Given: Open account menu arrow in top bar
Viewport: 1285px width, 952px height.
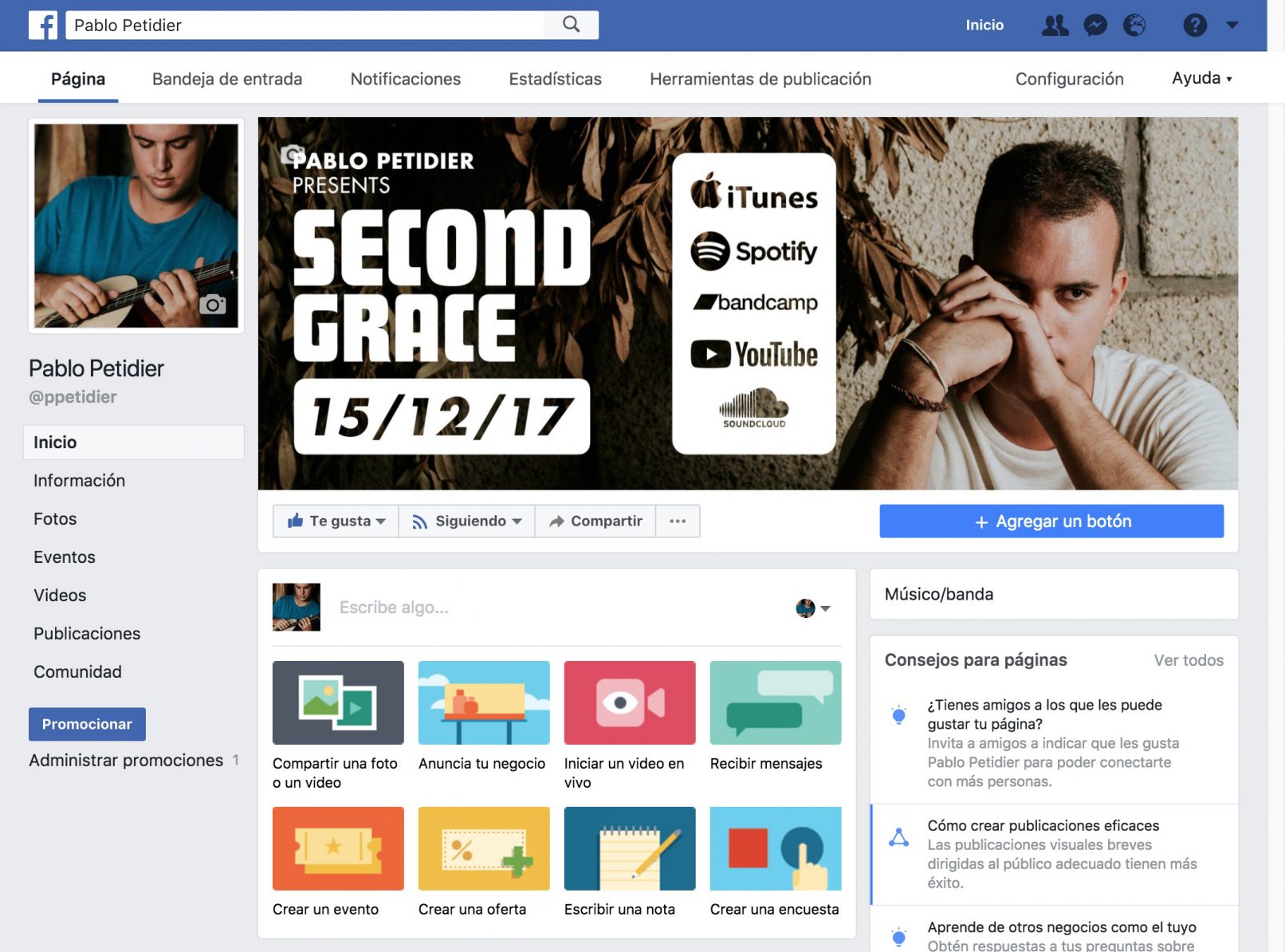Looking at the screenshot, I should [1232, 26].
